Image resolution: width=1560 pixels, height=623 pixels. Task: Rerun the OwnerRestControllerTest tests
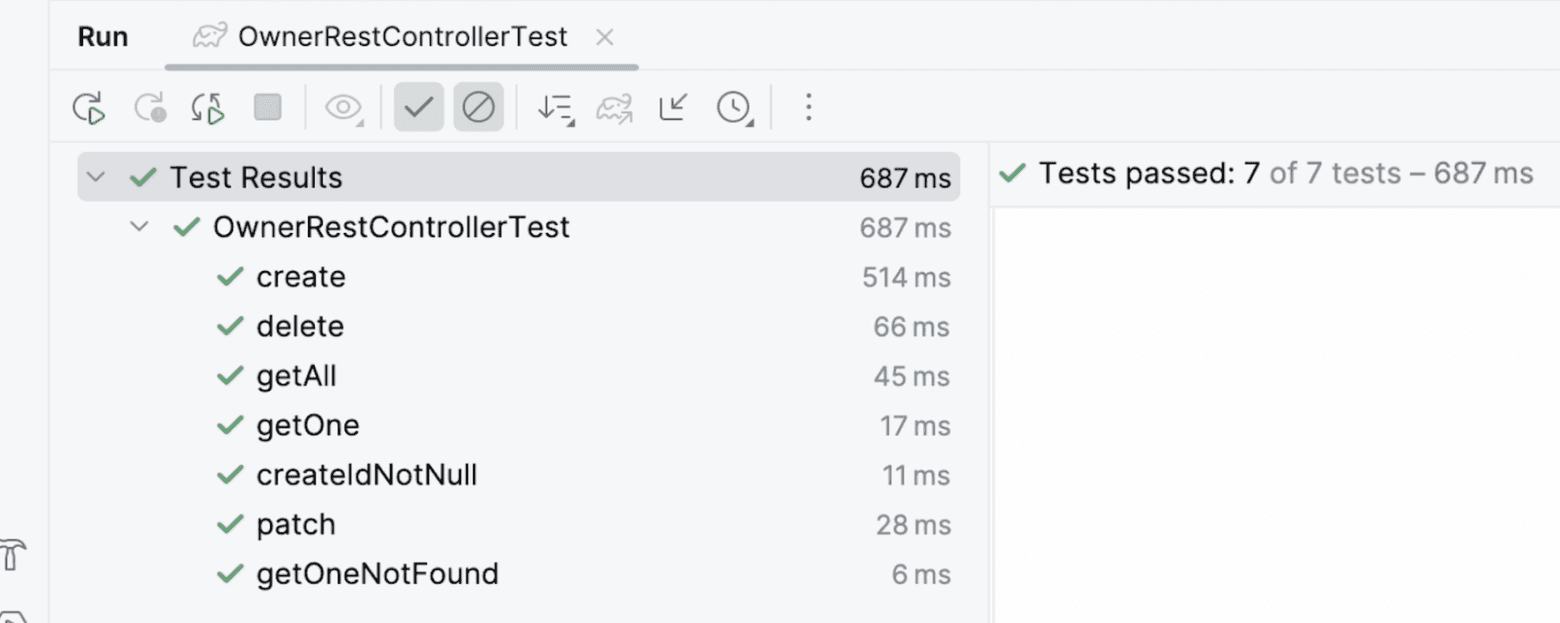[89, 107]
